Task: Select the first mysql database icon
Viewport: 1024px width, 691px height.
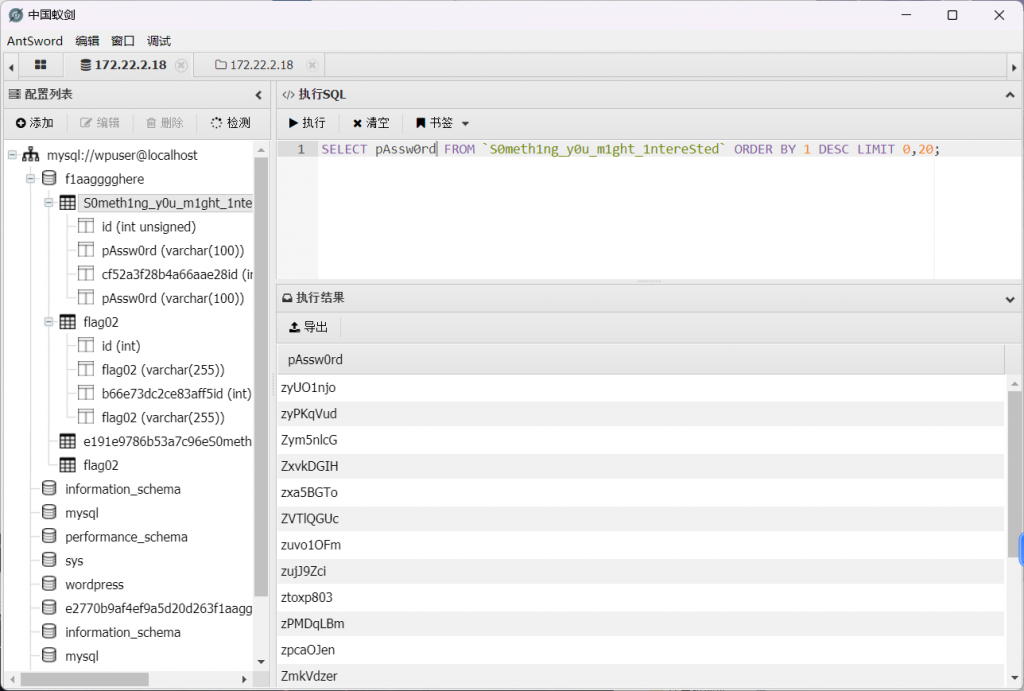Action: (49, 513)
